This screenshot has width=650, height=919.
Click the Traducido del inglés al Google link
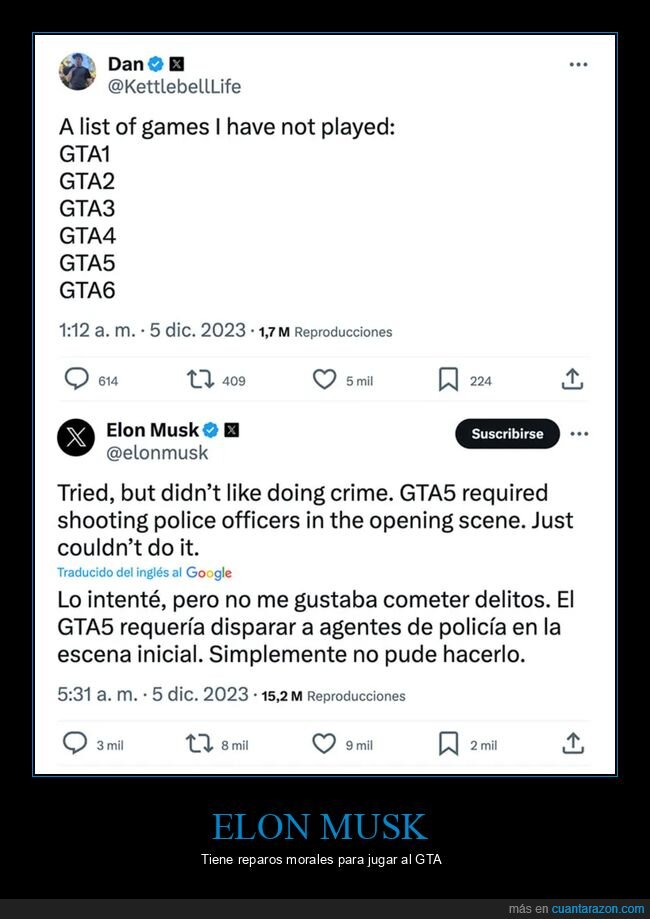click(x=145, y=573)
